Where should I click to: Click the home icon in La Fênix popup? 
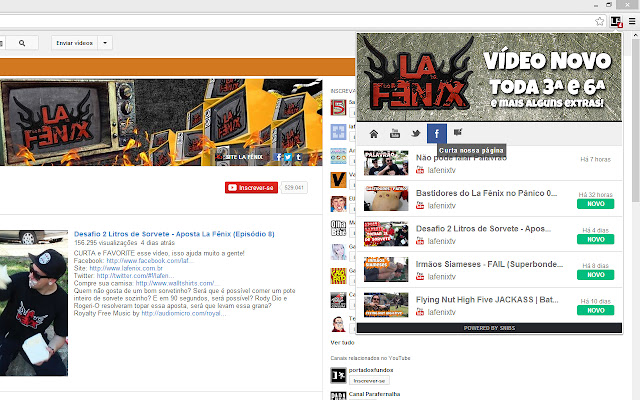(373, 133)
